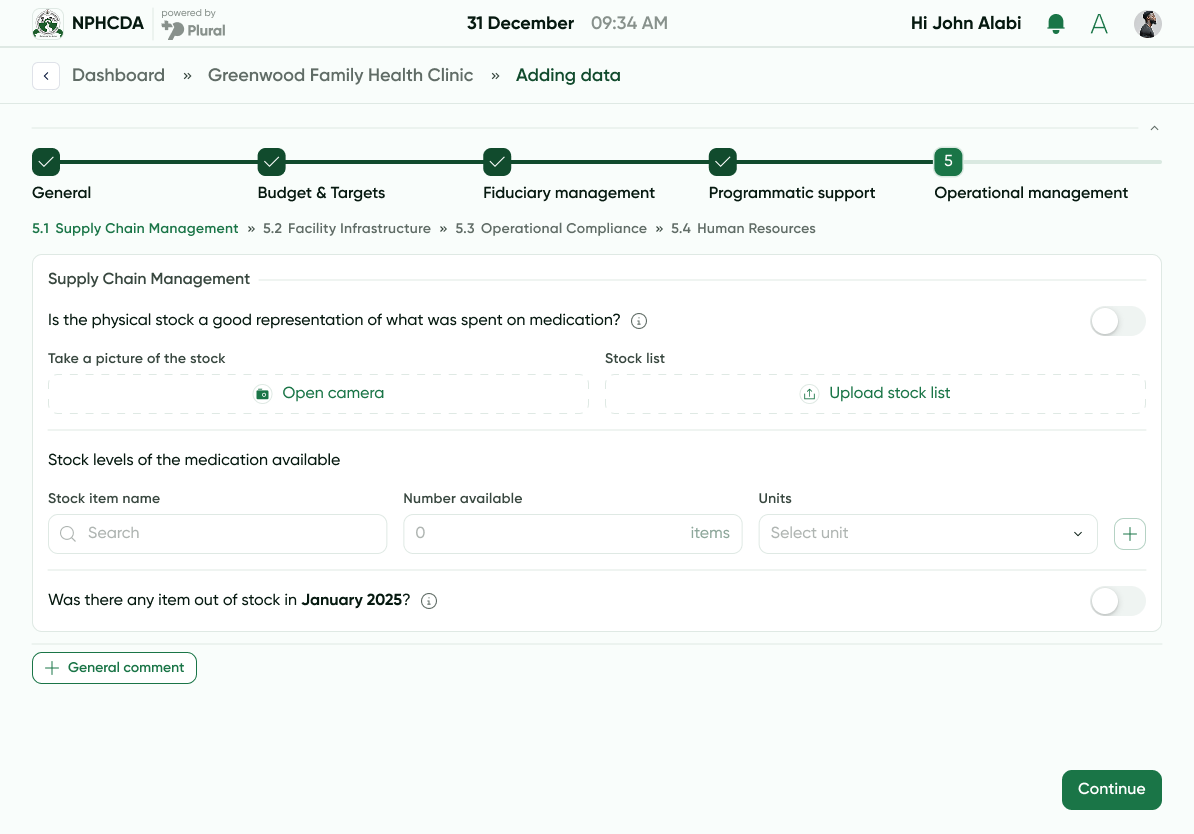Click Upload stock list button
The width and height of the screenshot is (1194, 834).
(875, 394)
